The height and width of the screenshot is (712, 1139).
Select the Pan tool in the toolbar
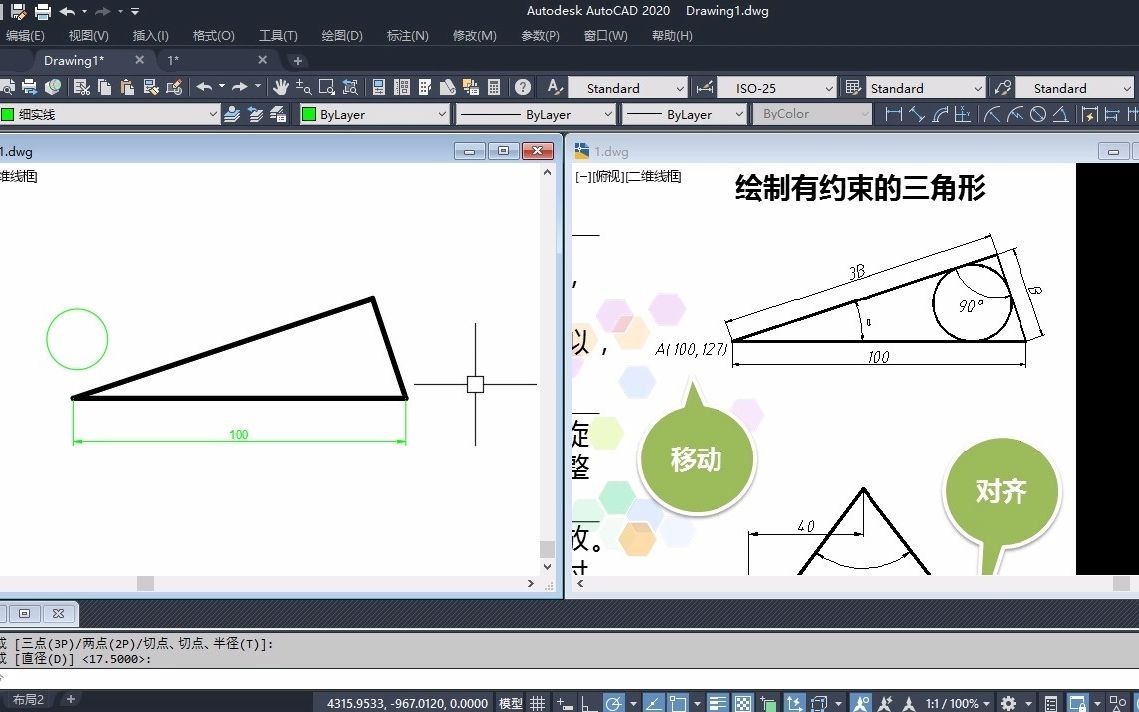point(280,88)
